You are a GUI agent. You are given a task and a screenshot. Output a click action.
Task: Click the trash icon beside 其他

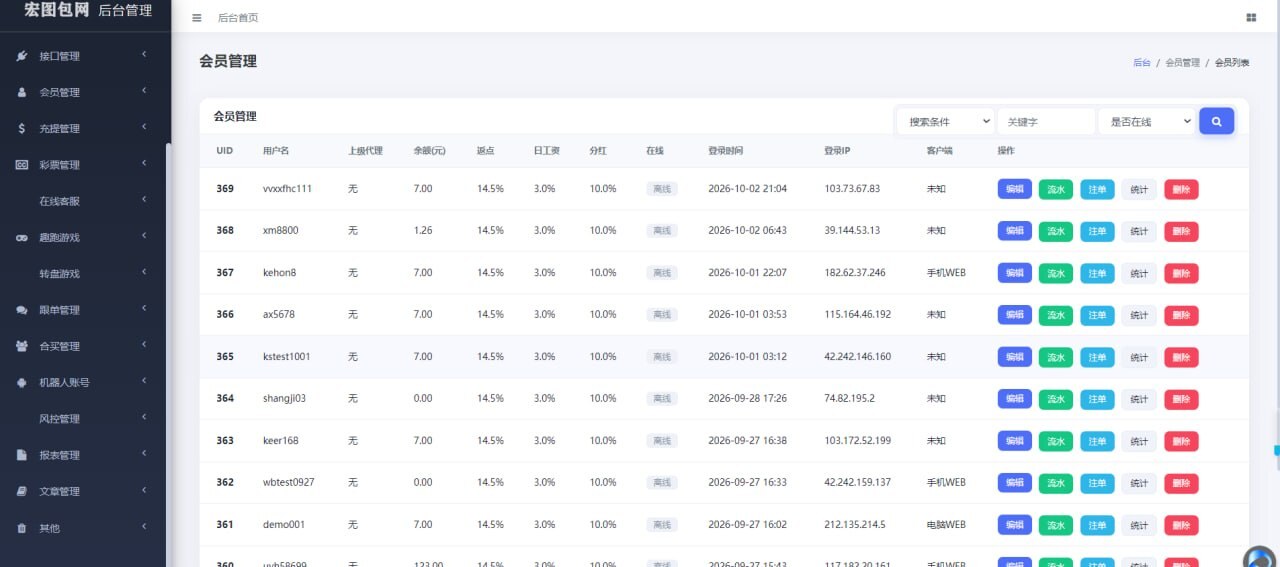coord(22,528)
